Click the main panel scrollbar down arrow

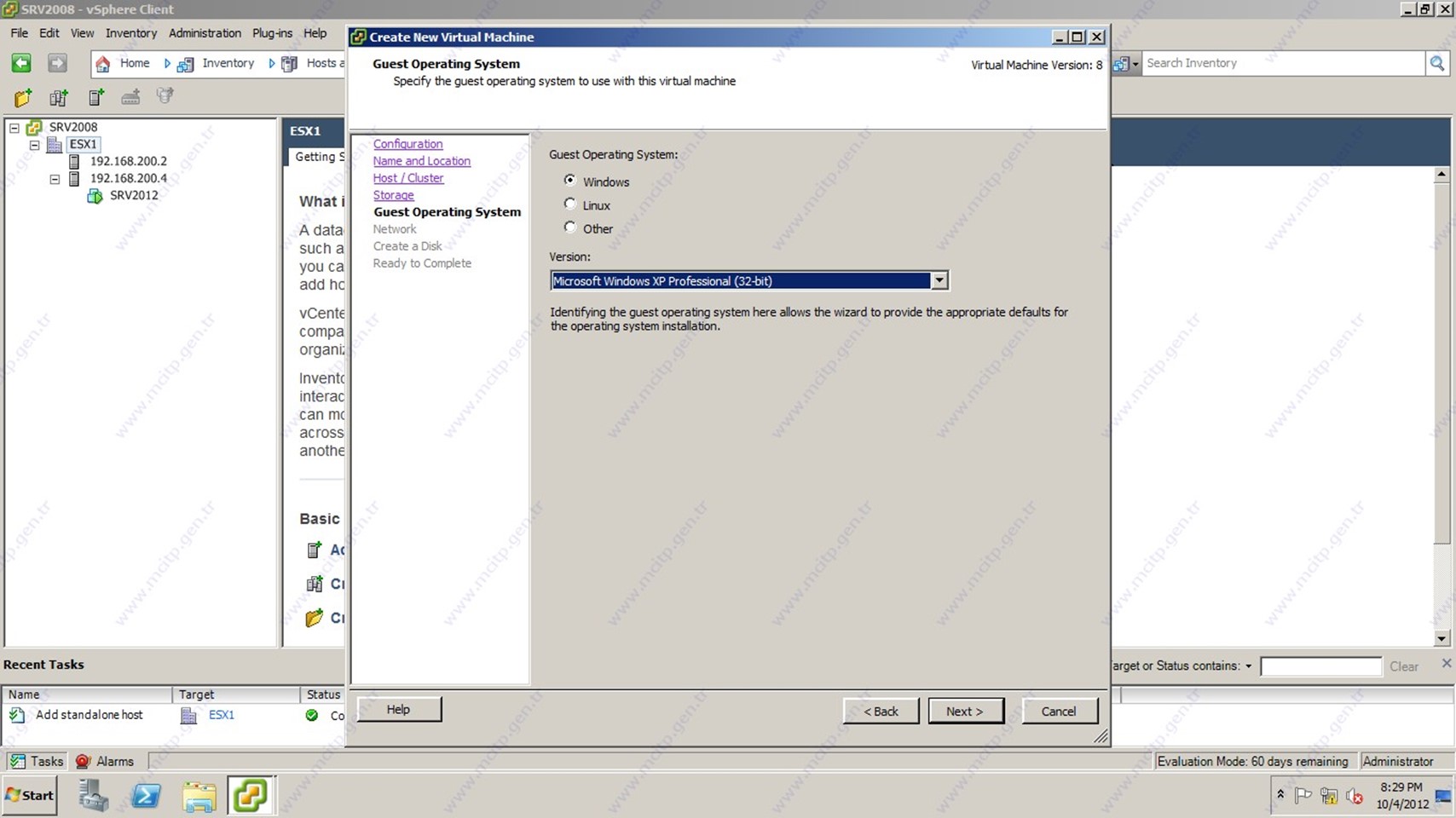coord(1442,638)
